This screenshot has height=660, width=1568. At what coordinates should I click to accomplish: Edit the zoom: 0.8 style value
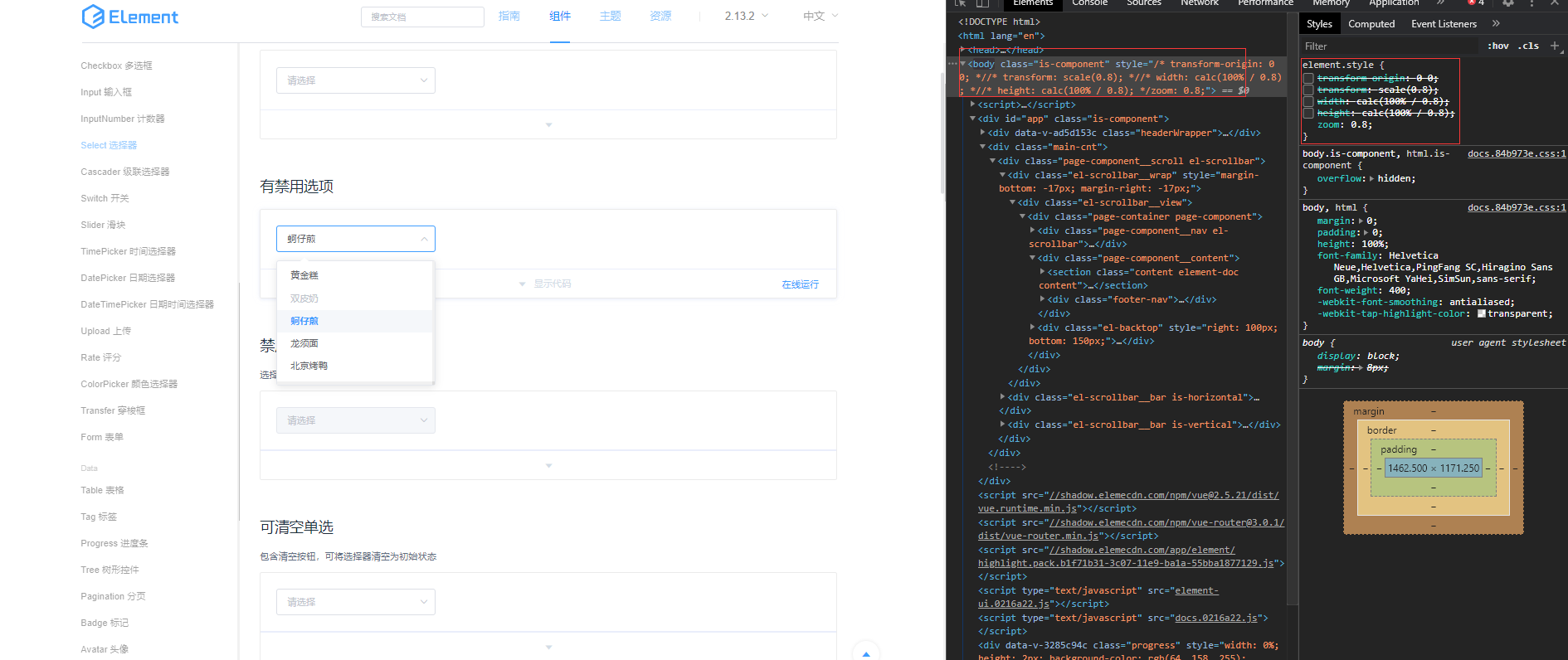[x=1361, y=125]
